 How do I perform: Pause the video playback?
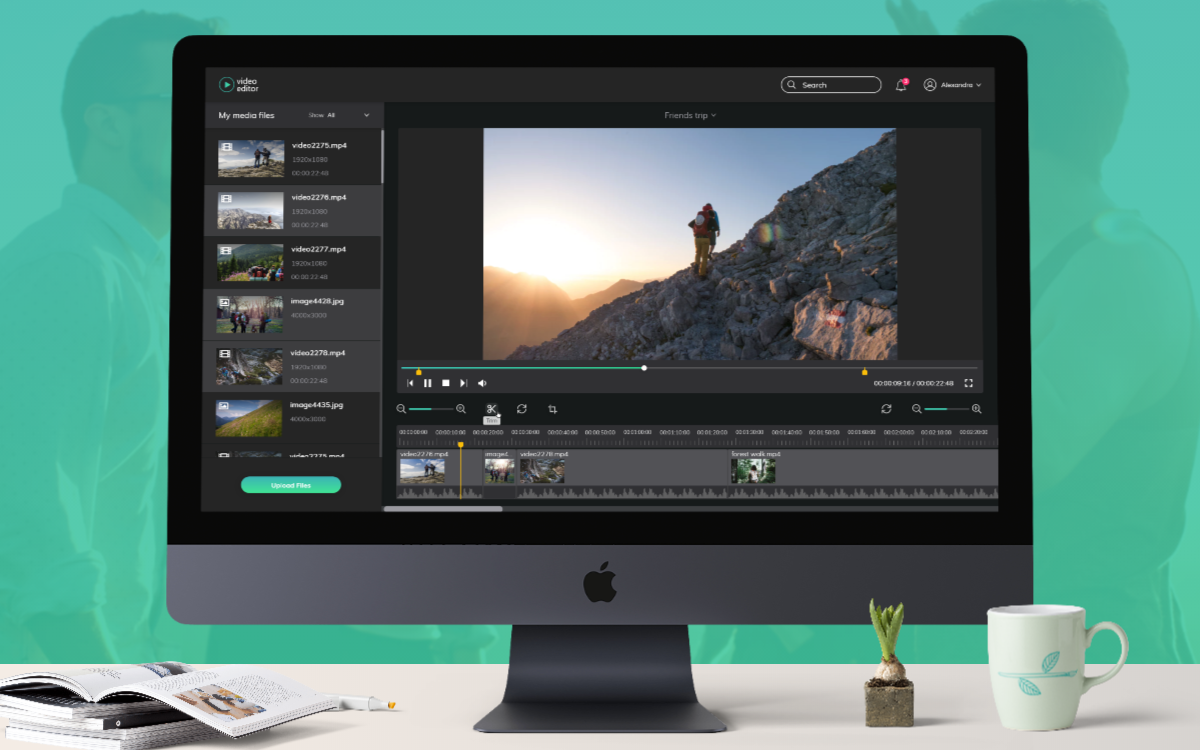tap(428, 383)
